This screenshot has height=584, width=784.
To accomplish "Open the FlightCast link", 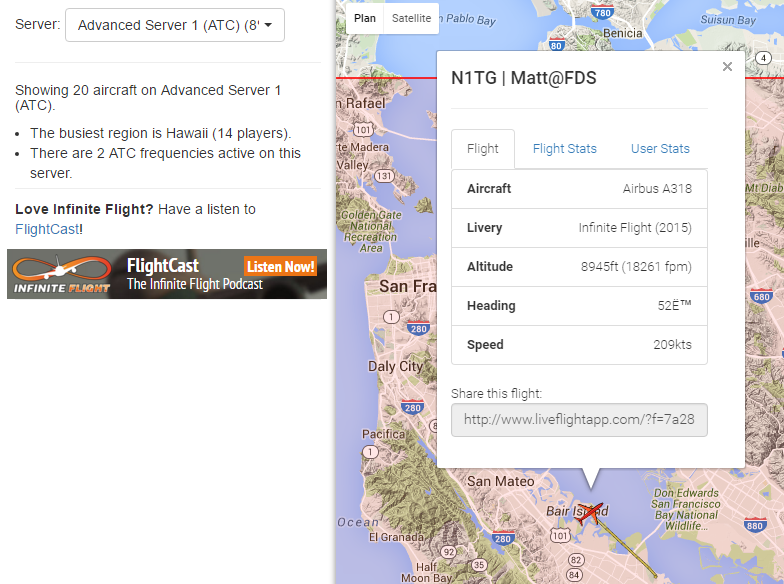I will (x=47, y=229).
